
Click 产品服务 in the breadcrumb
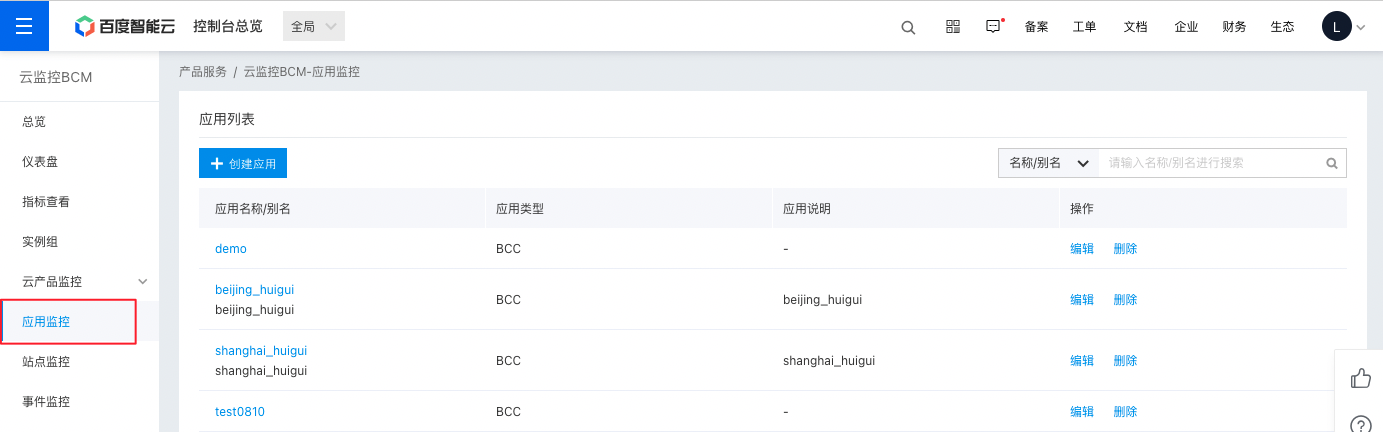pyautogui.click(x=202, y=72)
